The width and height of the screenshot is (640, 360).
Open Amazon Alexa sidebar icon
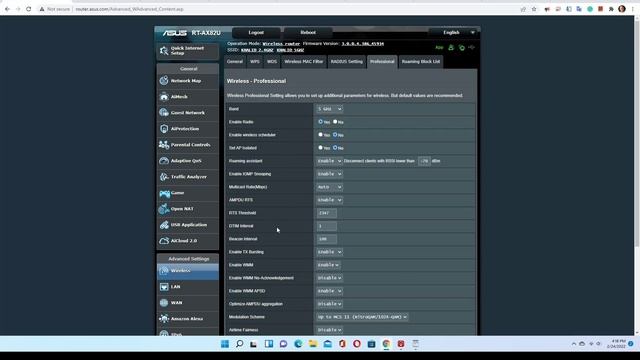point(164,319)
